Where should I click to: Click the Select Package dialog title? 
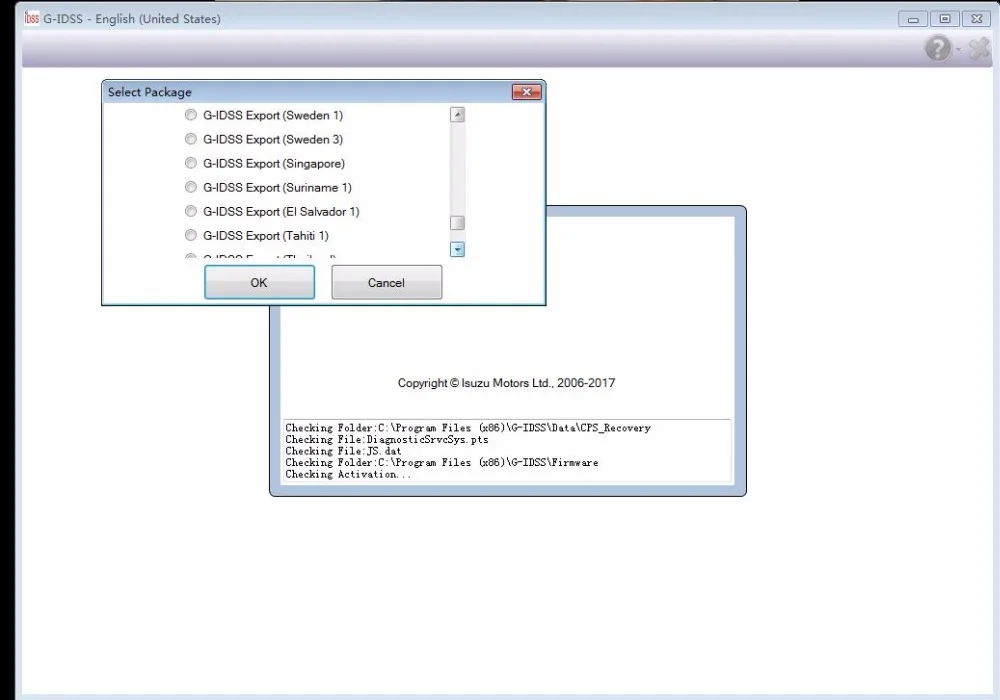coord(150,92)
